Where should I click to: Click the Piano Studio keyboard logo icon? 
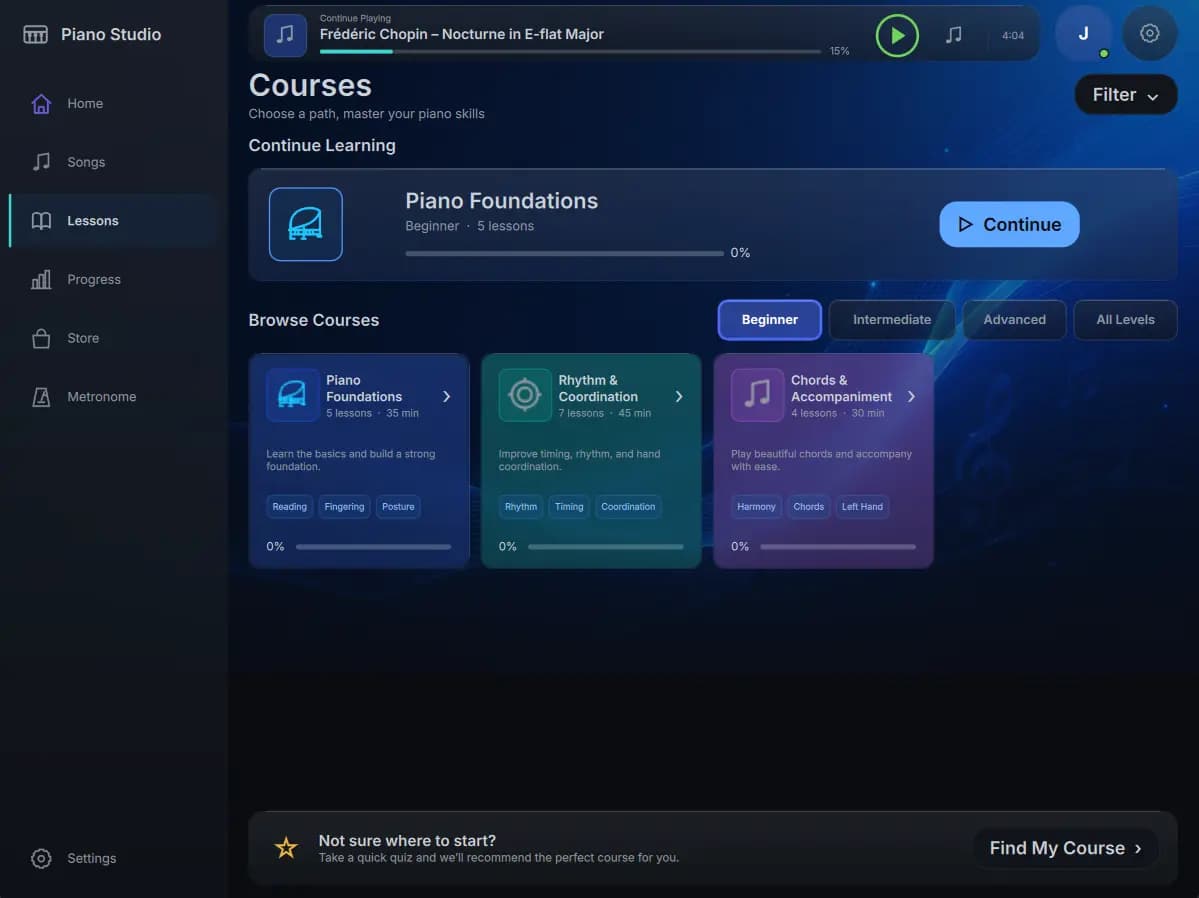35,34
